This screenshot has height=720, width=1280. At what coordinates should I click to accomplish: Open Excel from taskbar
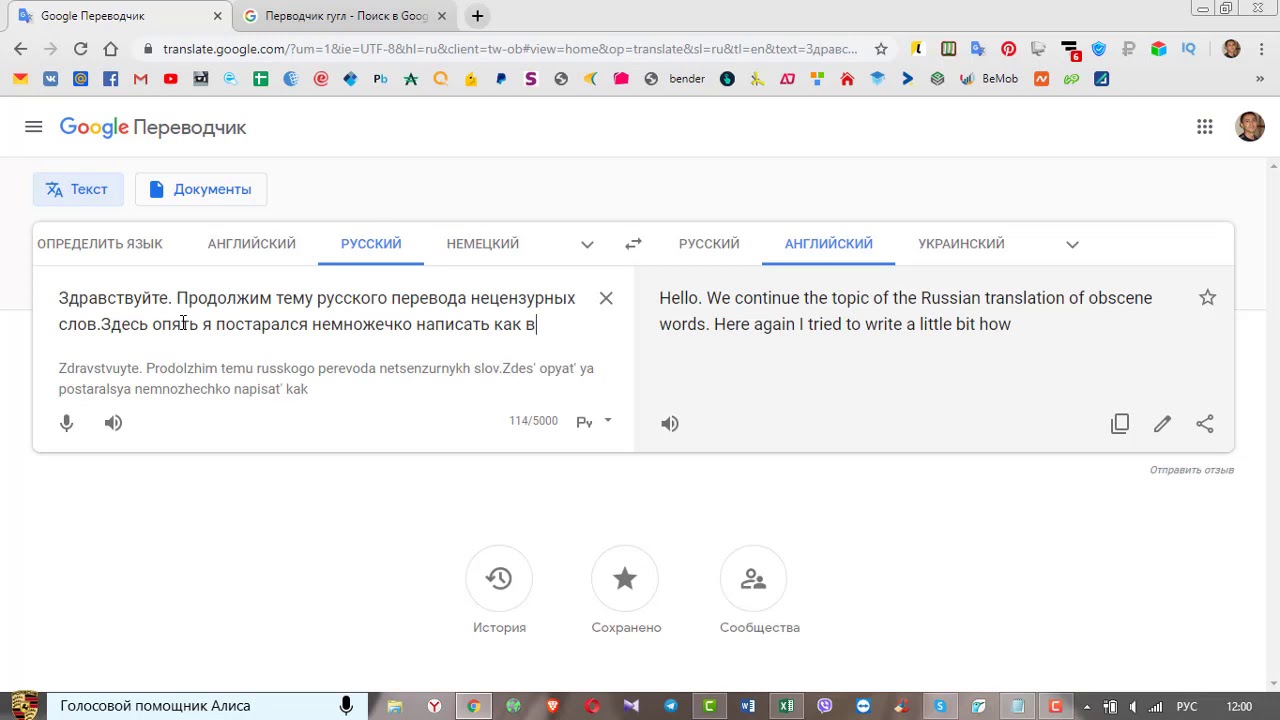[786, 706]
